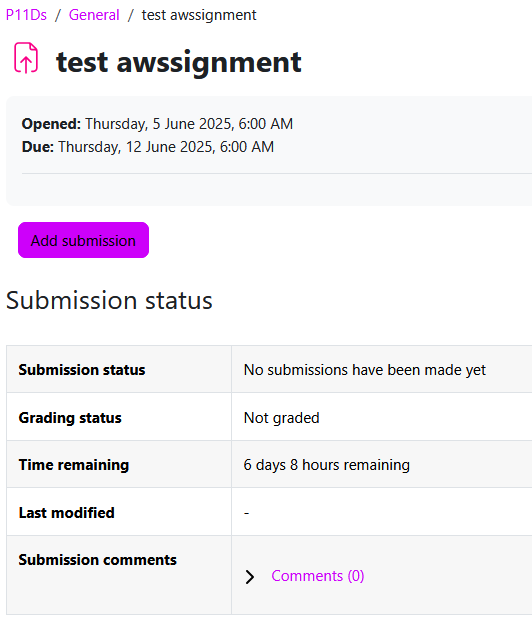Select the Submission comments row label
The height and width of the screenshot is (625, 532).
point(98,560)
